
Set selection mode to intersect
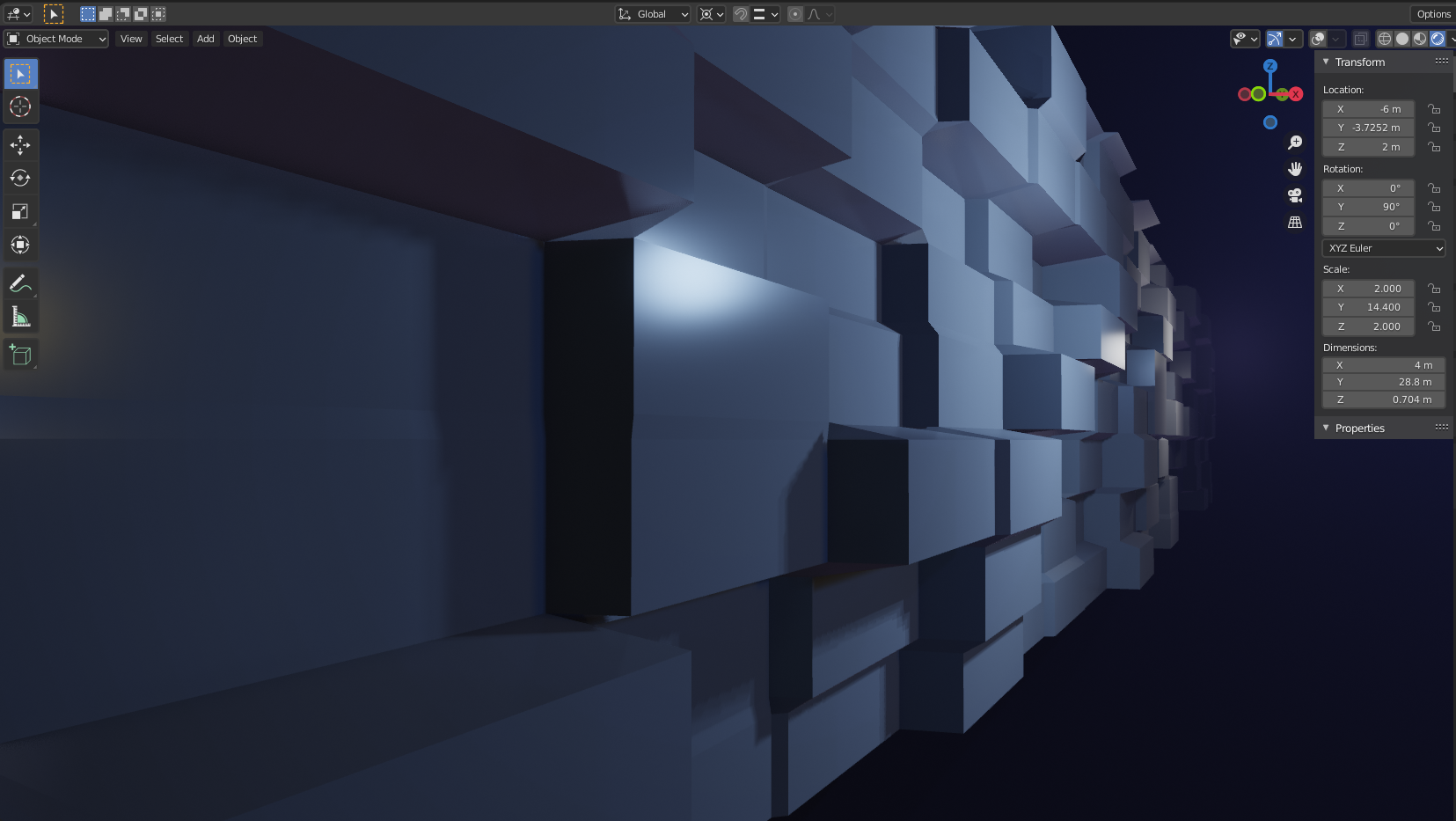[x=158, y=14]
